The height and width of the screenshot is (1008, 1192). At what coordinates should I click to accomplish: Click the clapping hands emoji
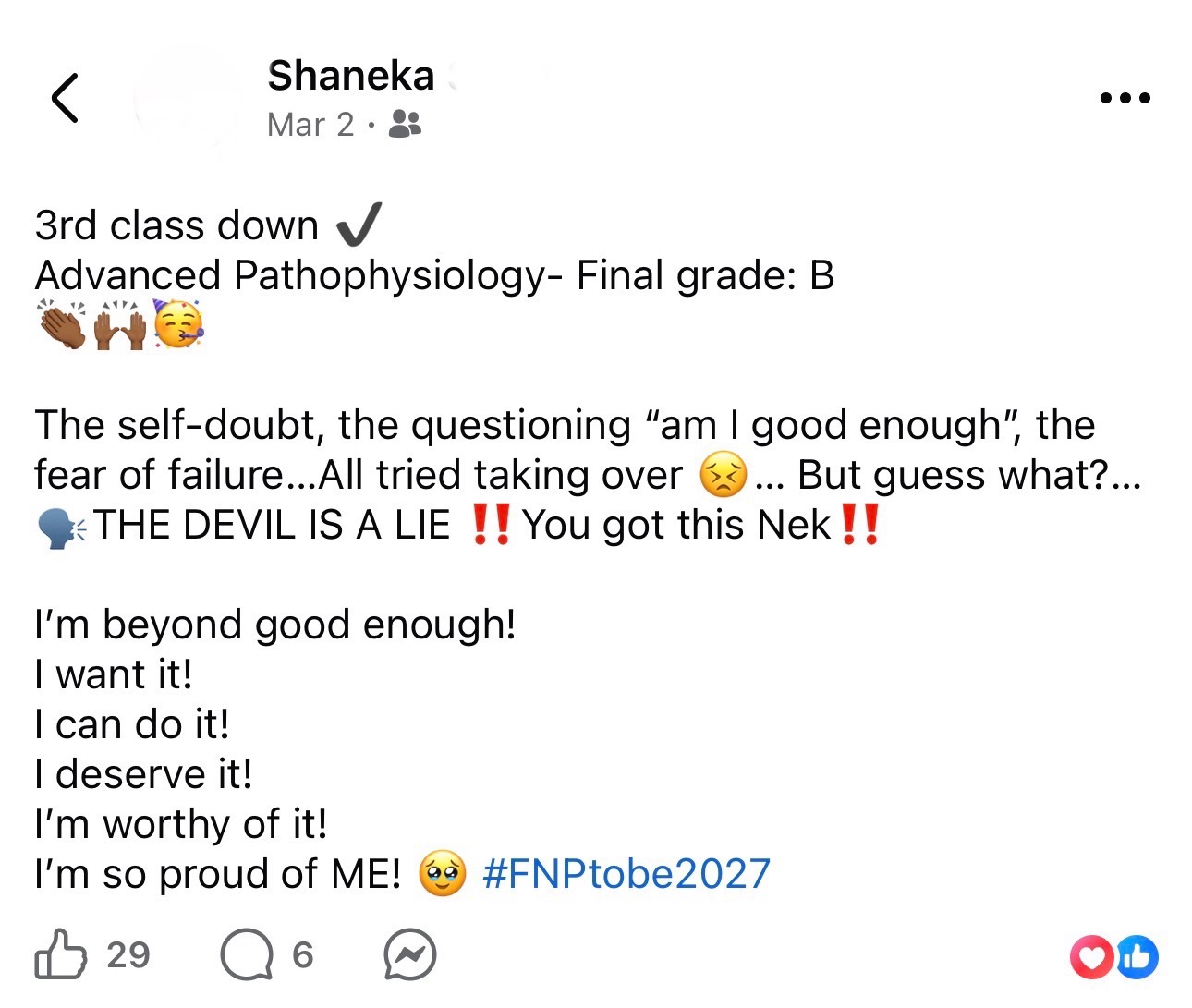coord(62,325)
